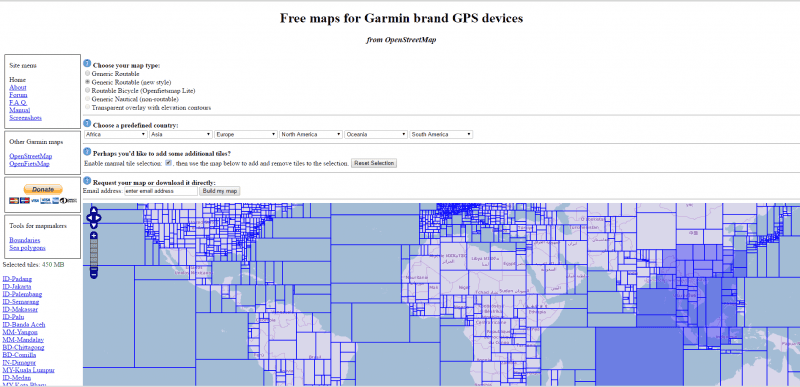Open the Europe country dropdown
This screenshot has height=387, width=800.
click(x=246, y=135)
